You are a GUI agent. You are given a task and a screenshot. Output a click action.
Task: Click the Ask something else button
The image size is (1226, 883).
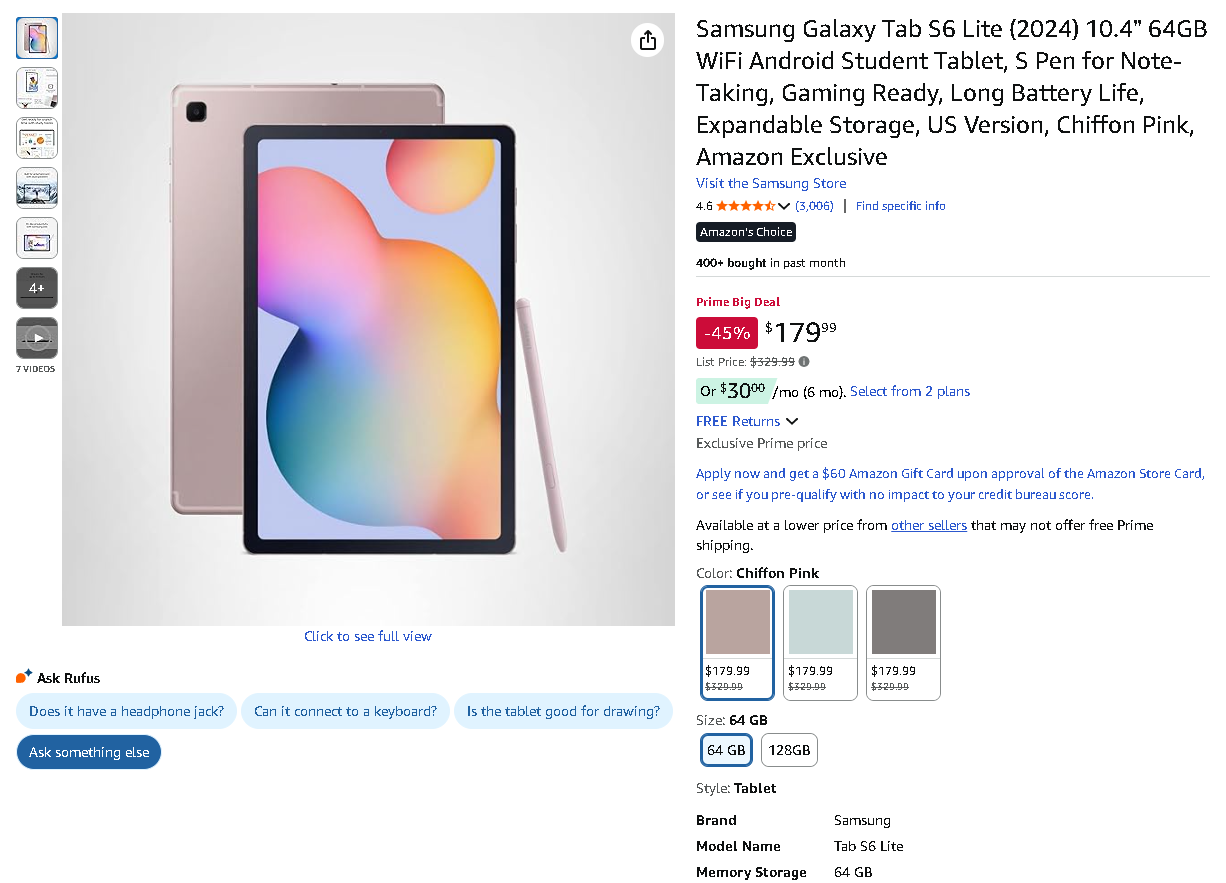point(88,752)
